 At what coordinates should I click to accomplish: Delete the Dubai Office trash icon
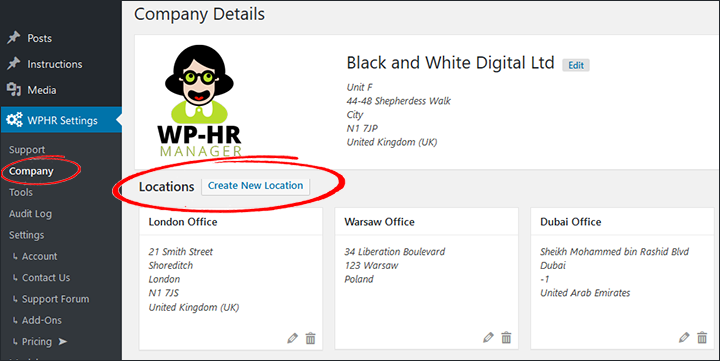702,338
